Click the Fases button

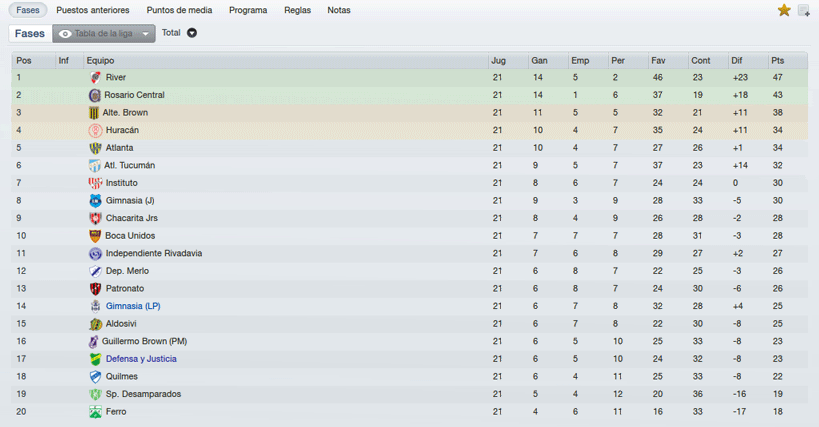[x=30, y=33]
